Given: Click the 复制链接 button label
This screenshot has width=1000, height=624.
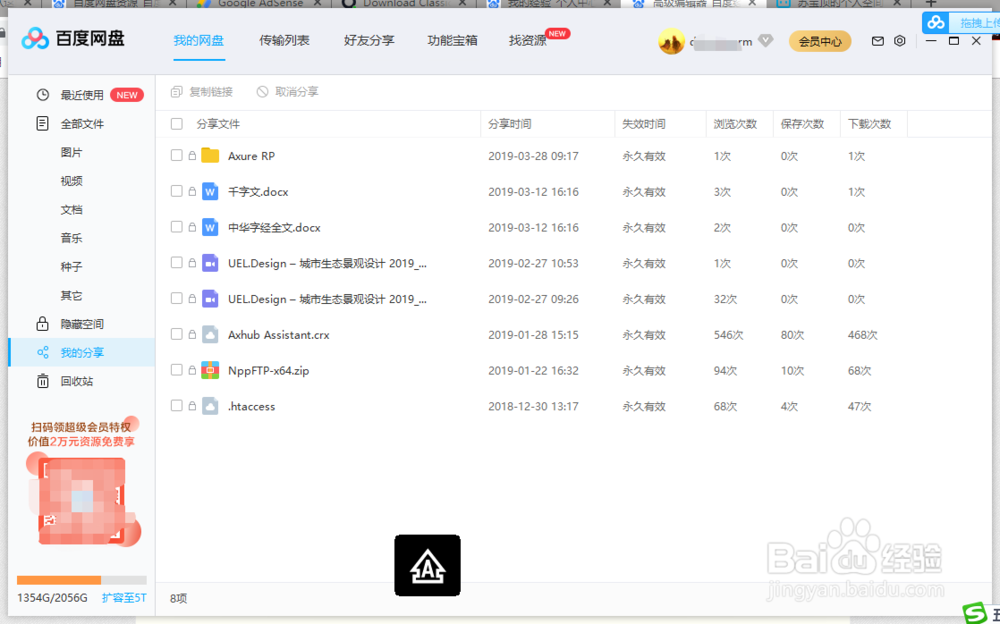Looking at the screenshot, I should [x=211, y=92].
